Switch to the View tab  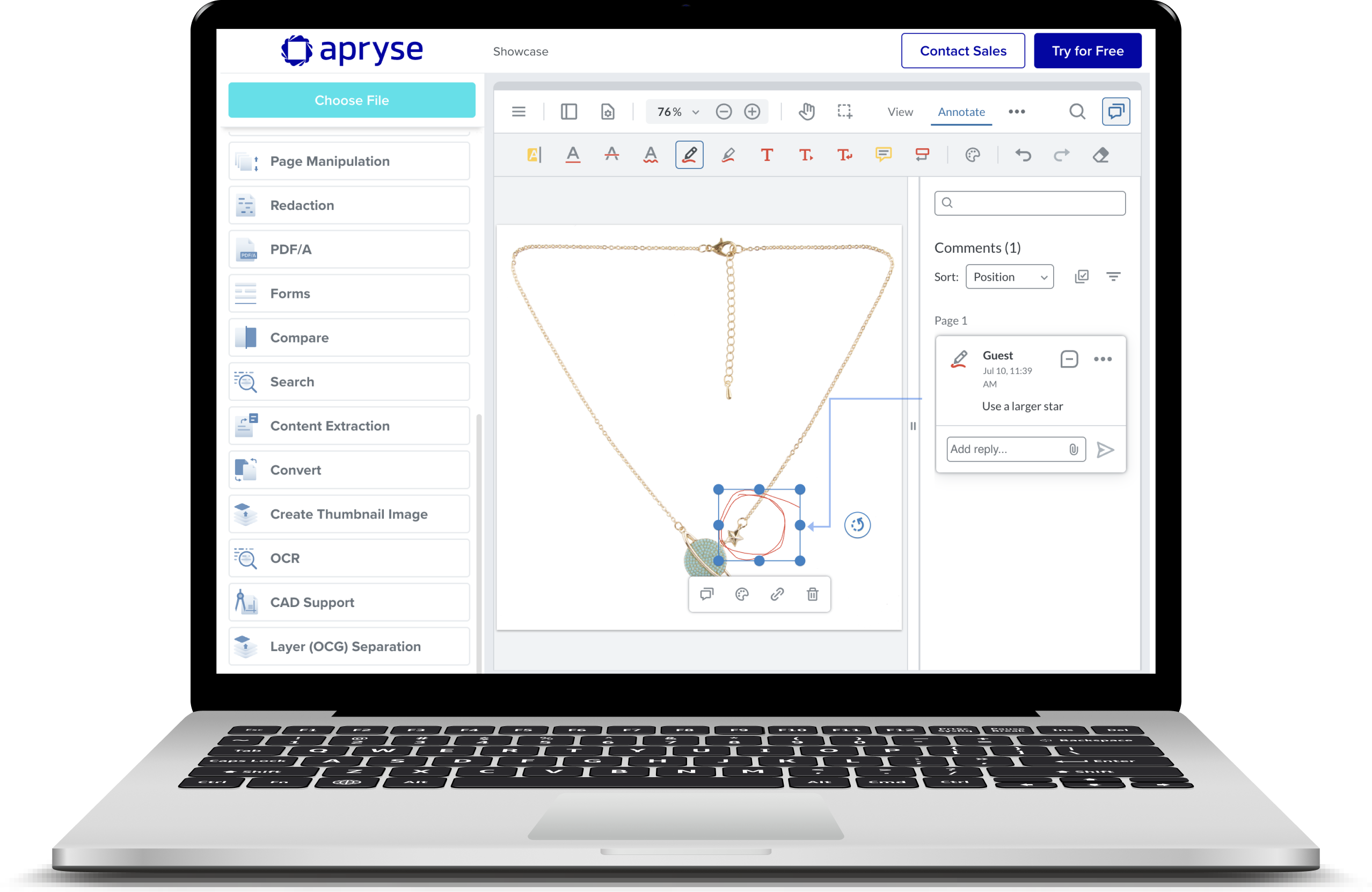899,112
